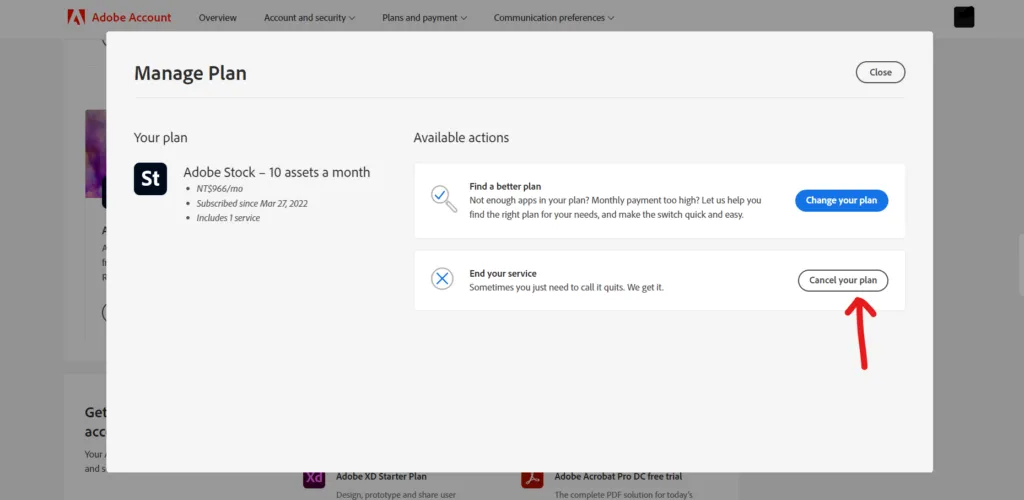Expand the Plans and payment menu
The image size is (1024, 500).
click(x=424, y=18)
